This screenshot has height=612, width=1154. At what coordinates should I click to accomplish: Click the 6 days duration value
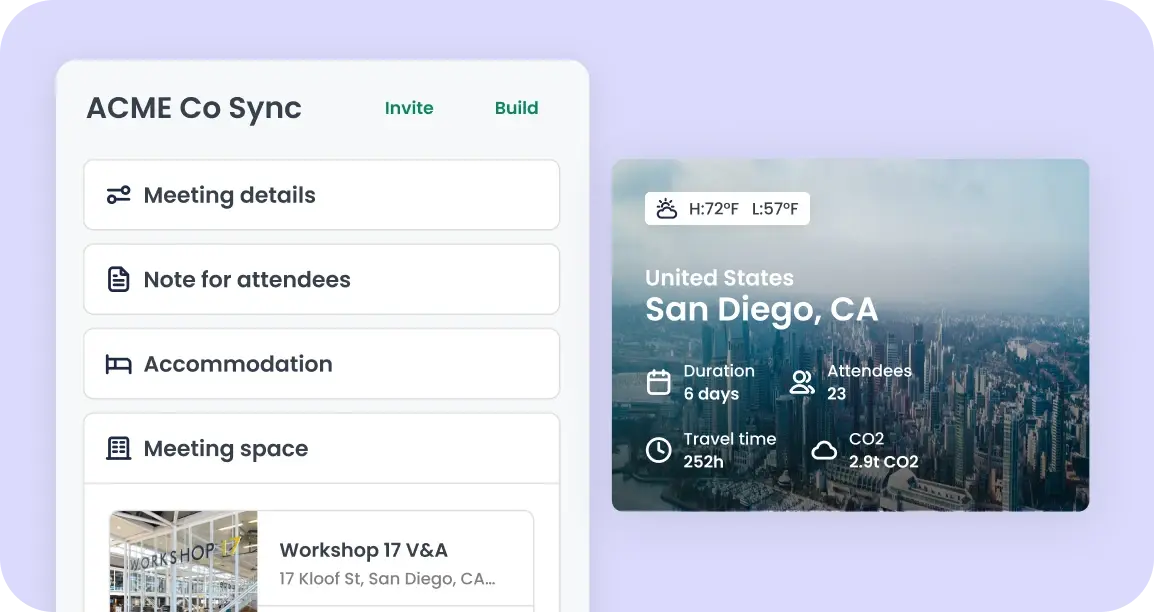711,394
